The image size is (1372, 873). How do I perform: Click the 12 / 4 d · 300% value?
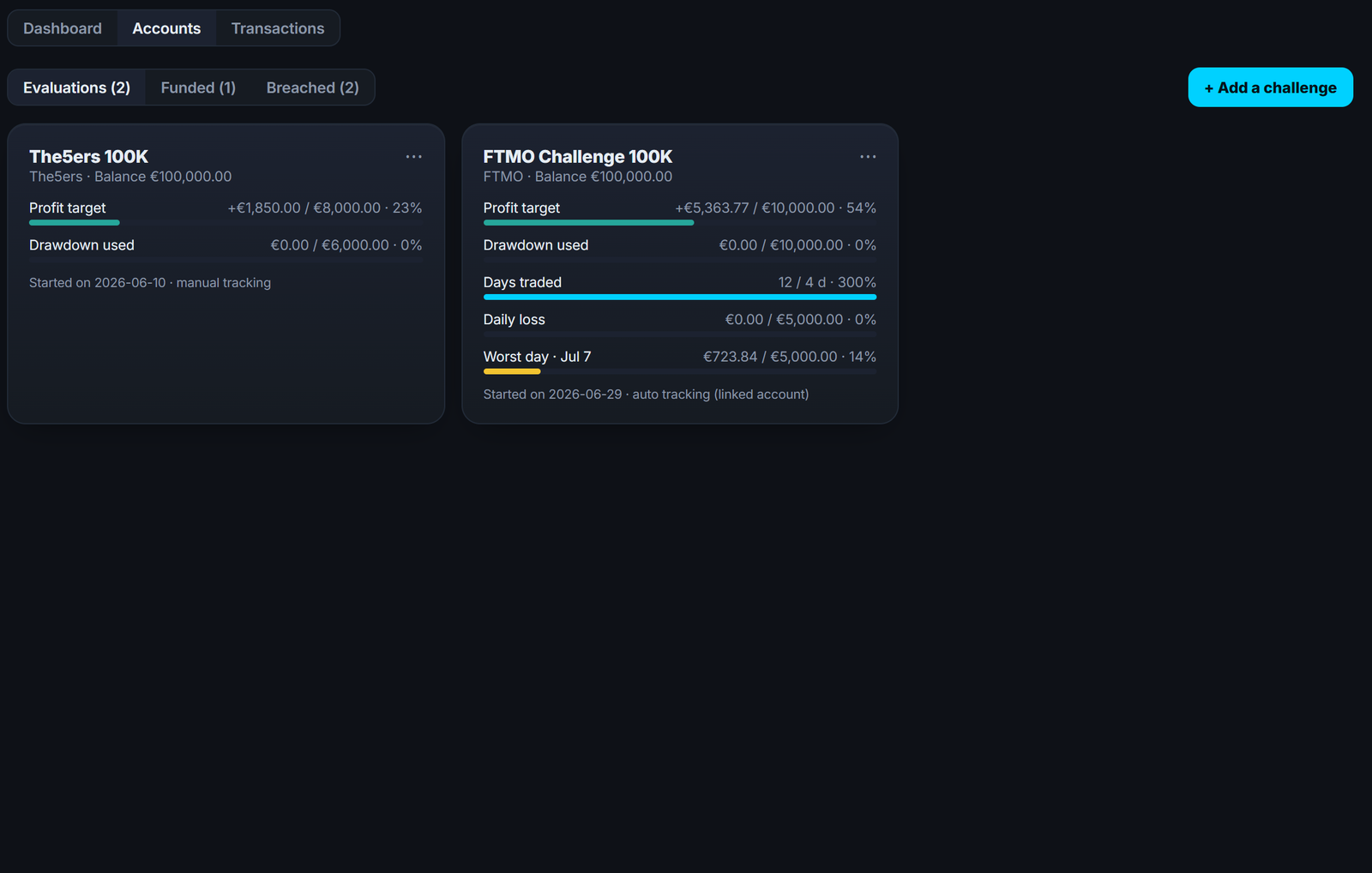point(827,282)
